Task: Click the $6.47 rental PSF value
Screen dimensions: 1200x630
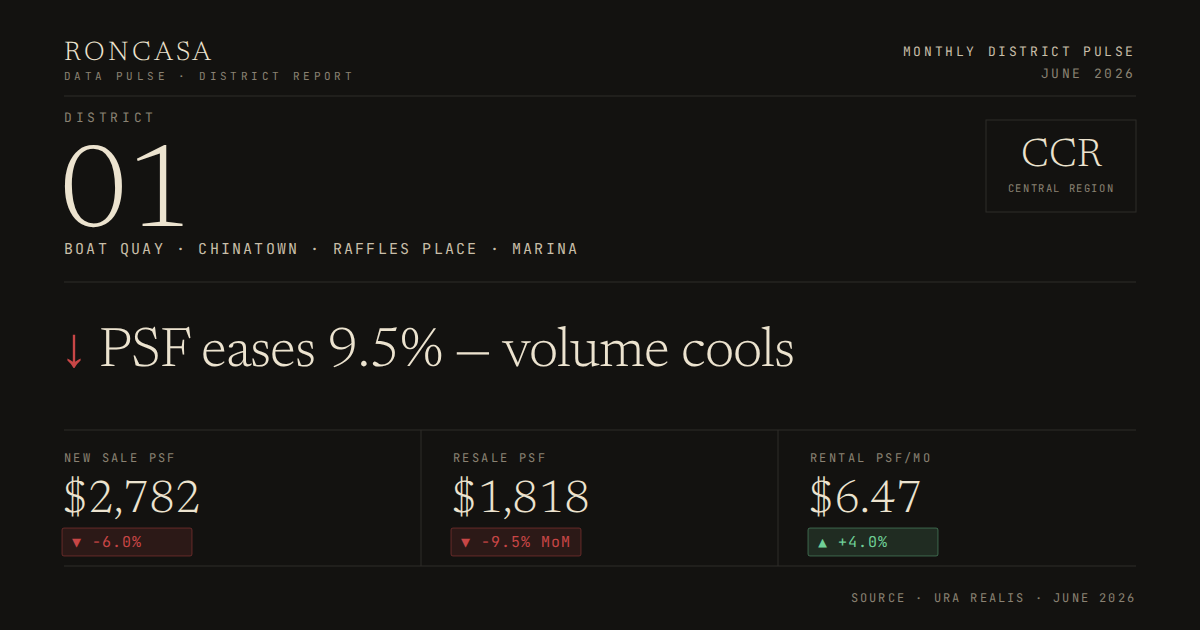Action: (865, 497)
